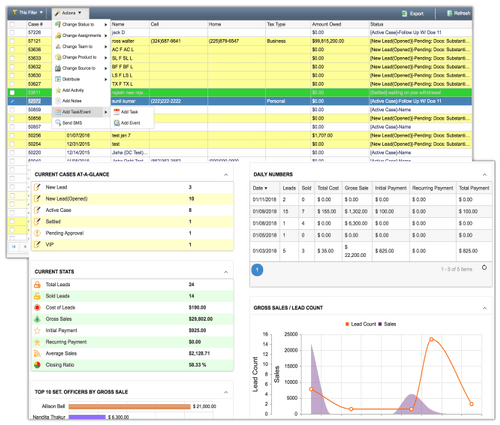
Task: Toggle the select-all checkbox in header
Action: [12, 24]
